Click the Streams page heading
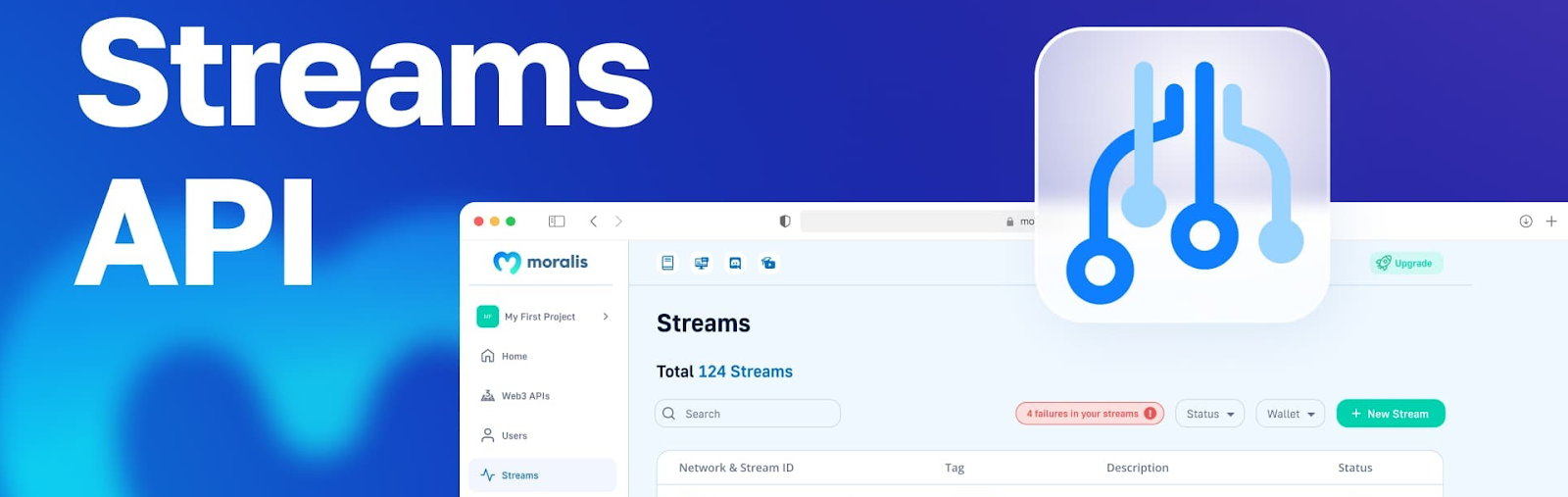Screen dimensions: 1568x497 tap(704, 323)
